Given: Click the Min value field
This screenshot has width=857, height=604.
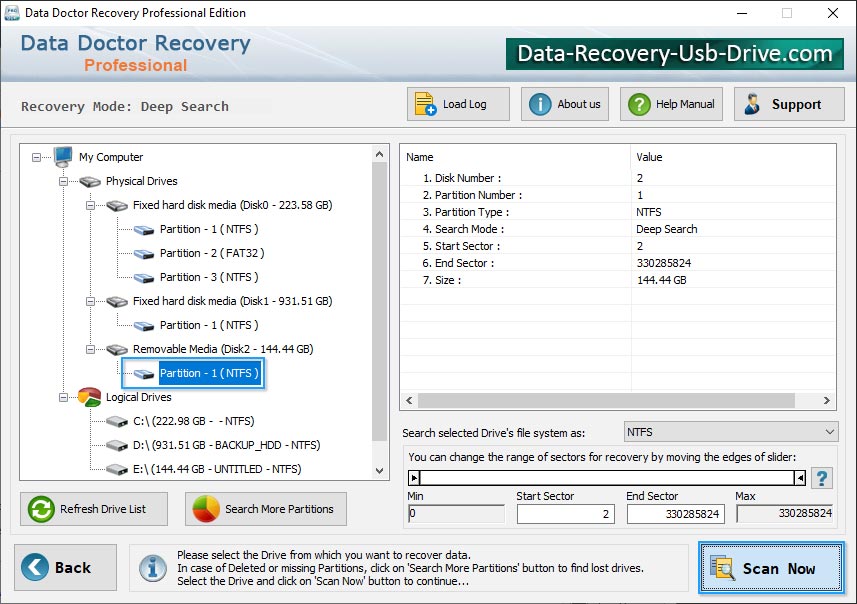Looking at the screenshot, I should 456,513.
